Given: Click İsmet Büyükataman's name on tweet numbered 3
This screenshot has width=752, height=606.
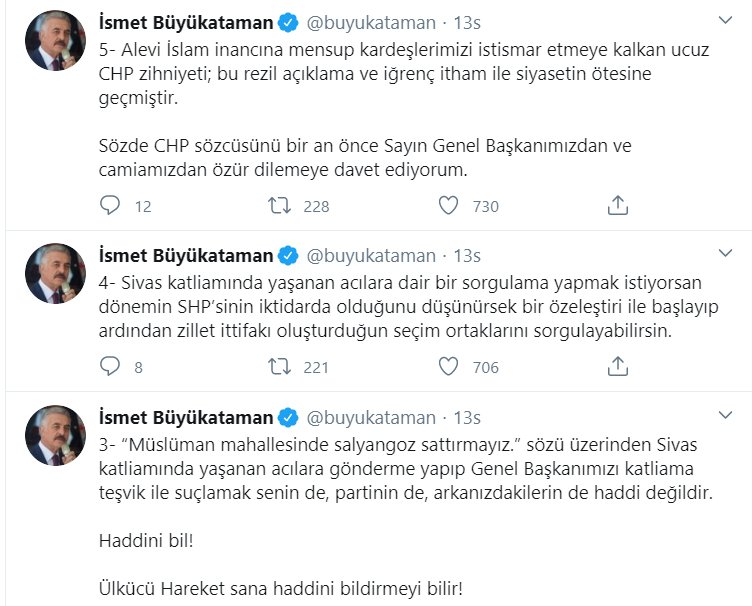Looking at the screenshot, I should click(x=187, y=417).
